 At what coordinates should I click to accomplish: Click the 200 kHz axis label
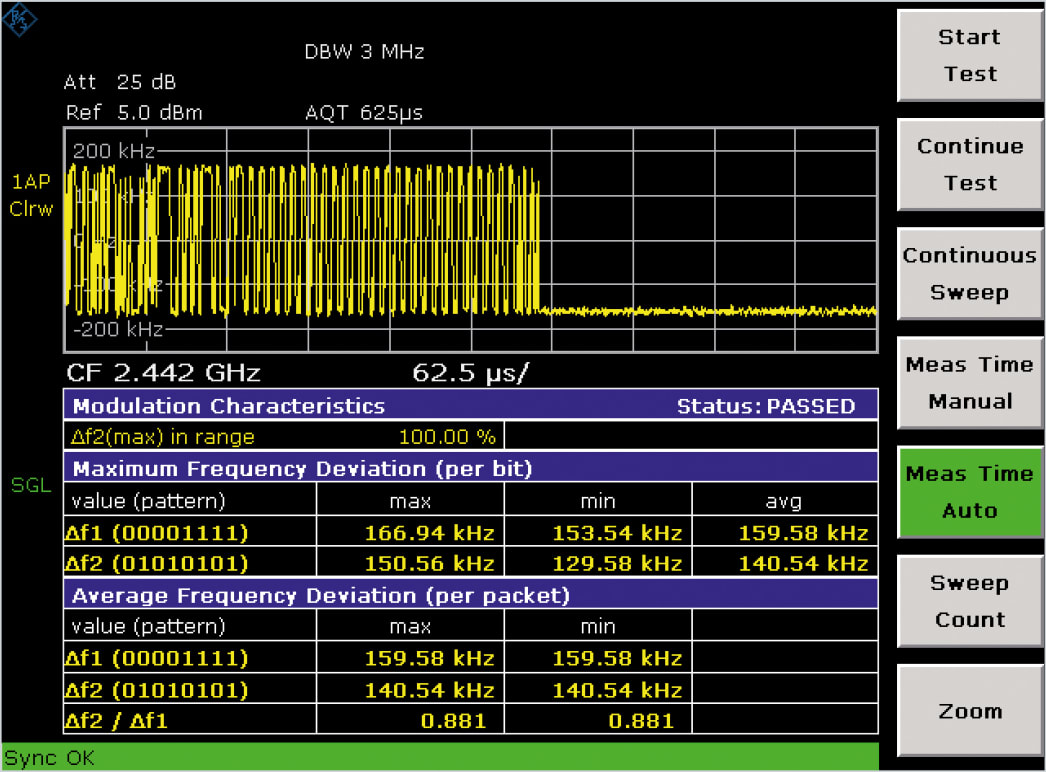pos(113,151)
